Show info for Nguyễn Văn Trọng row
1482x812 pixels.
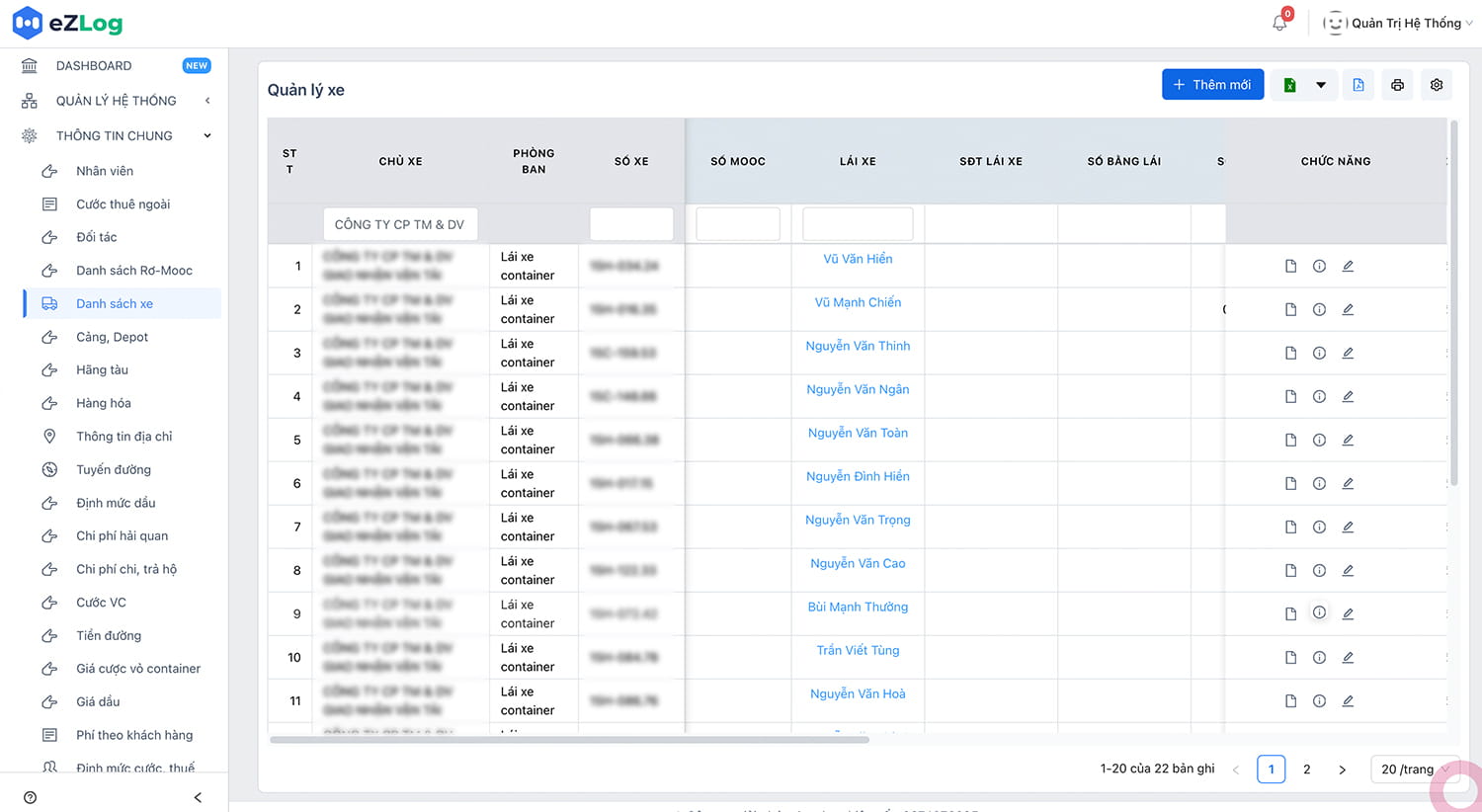click(1319, 527)
